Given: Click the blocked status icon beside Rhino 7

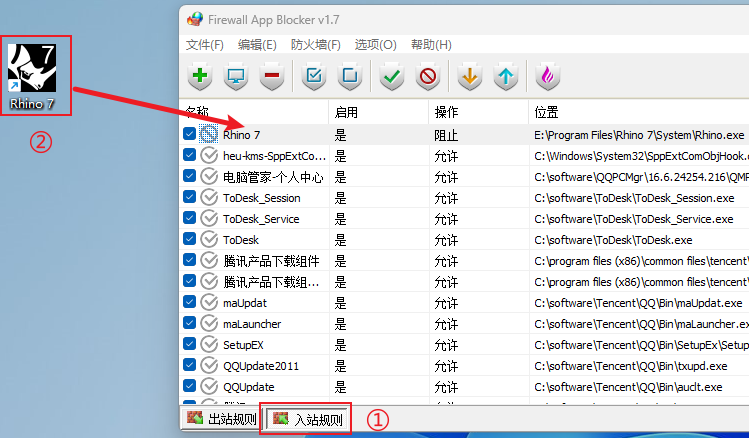Looking at the screenshot, I should point(209,134).
